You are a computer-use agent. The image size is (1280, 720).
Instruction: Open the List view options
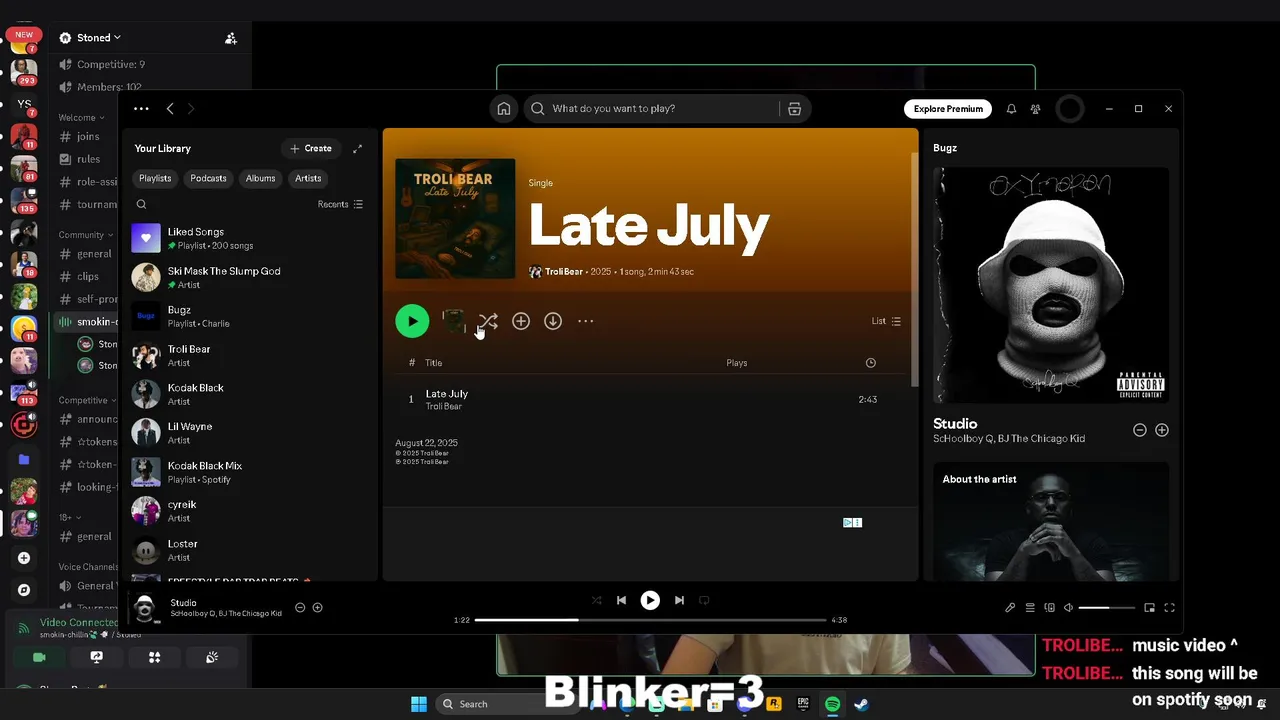pos(886,321)
